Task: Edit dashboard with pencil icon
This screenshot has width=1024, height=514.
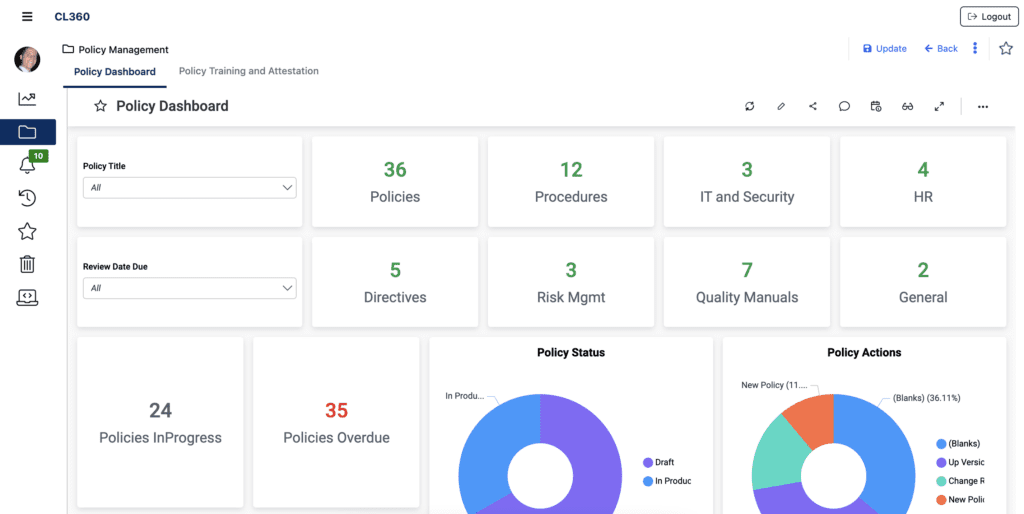Action: [x=781, y=106]
